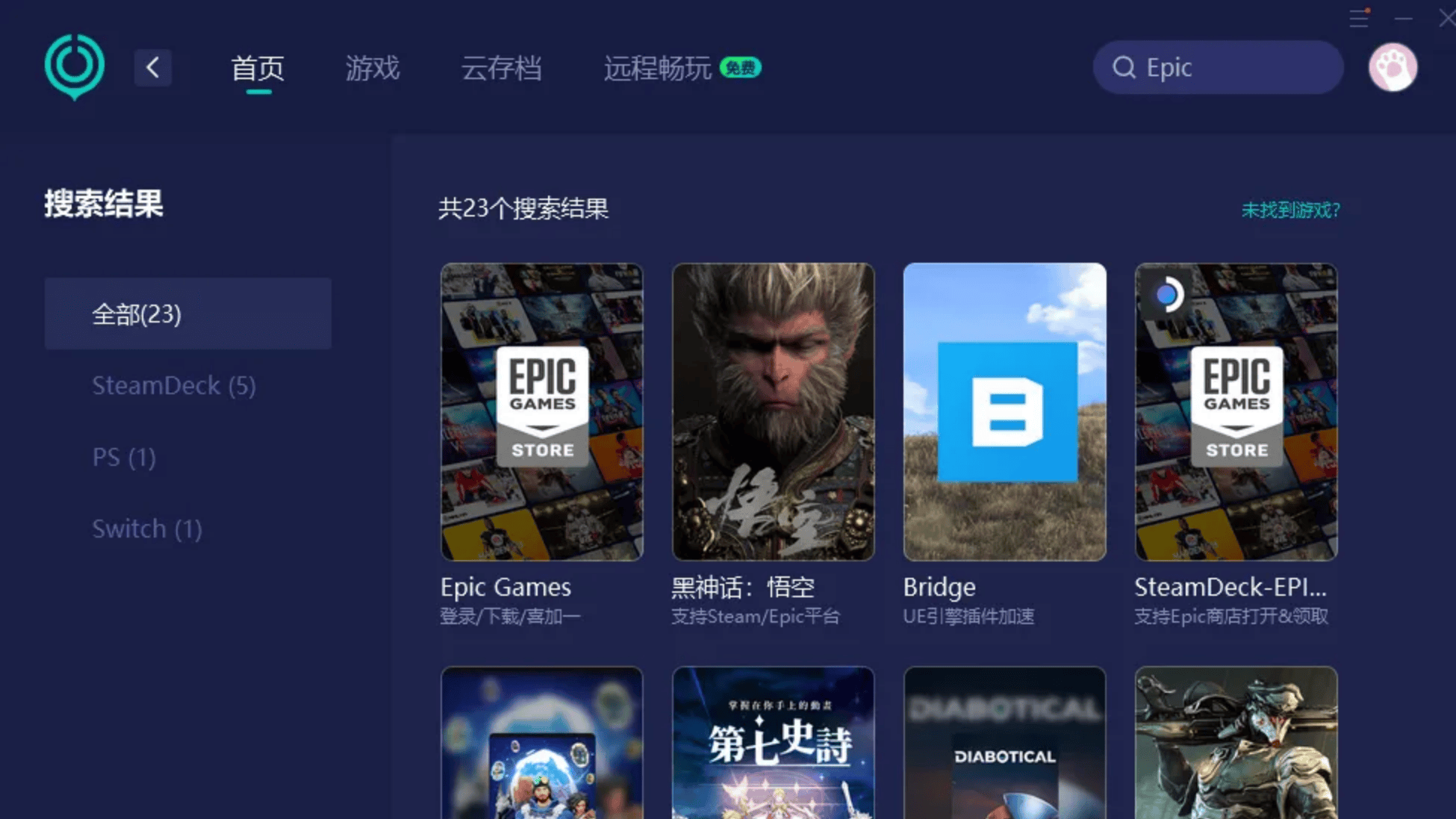The width and height of the screenshot is (1456, 819).
Task: Open the Diabotical game thumbnail
Action: coord(1004,743)
